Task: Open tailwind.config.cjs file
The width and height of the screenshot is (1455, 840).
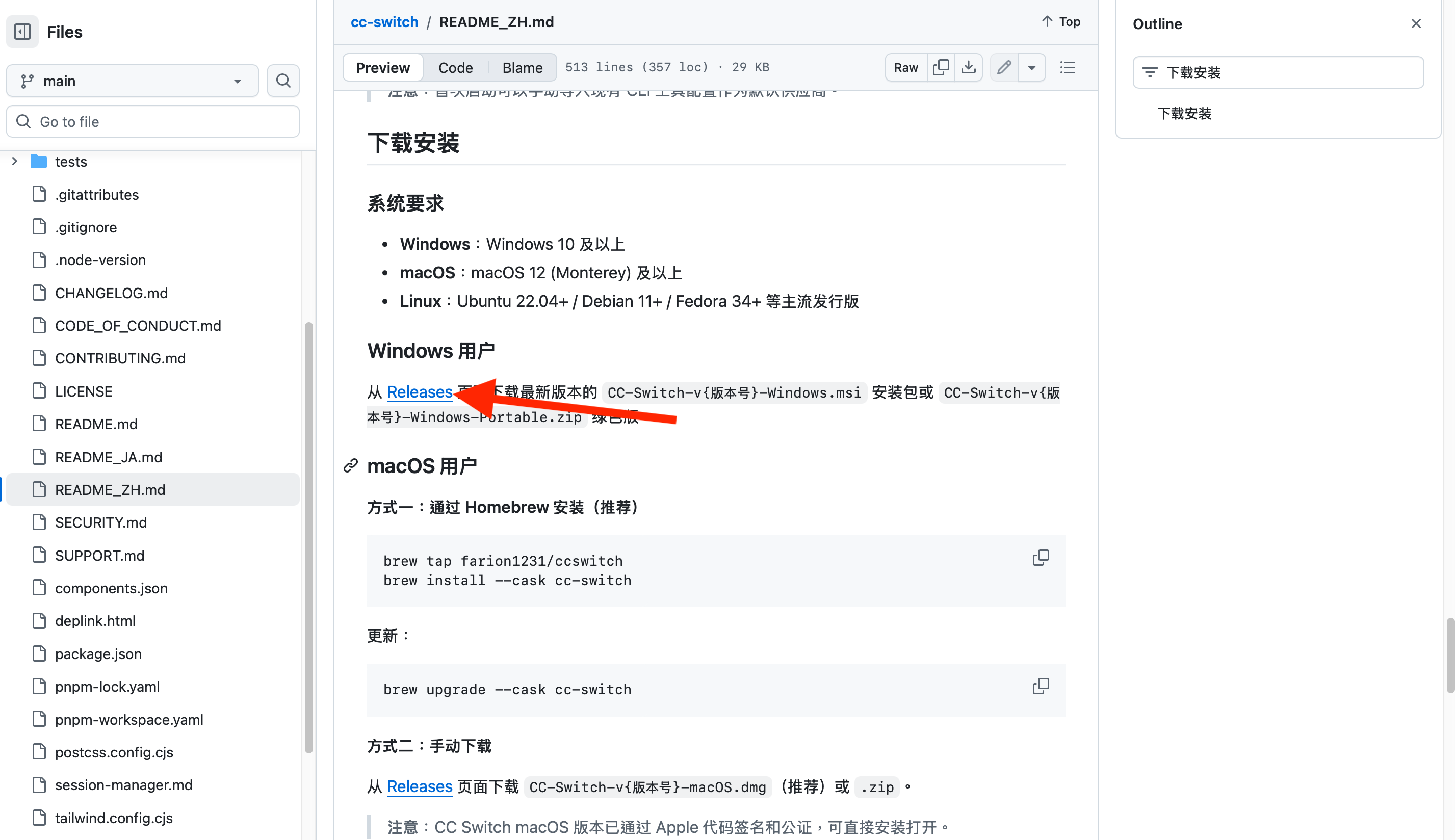Action: pos(114,819)
